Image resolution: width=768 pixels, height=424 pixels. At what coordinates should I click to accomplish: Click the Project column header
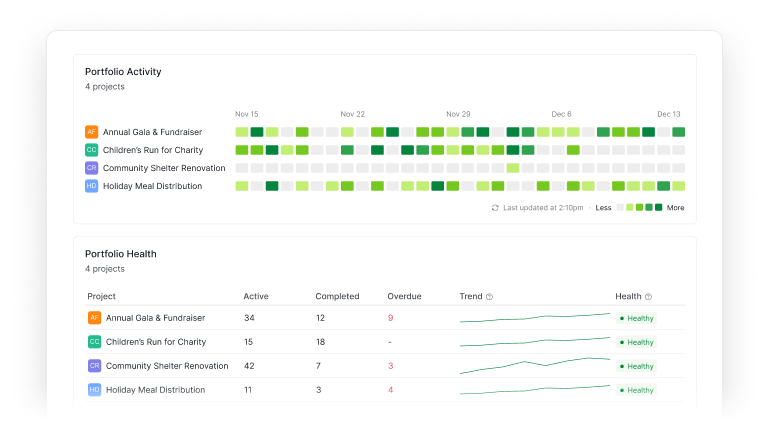coord(101,296)
